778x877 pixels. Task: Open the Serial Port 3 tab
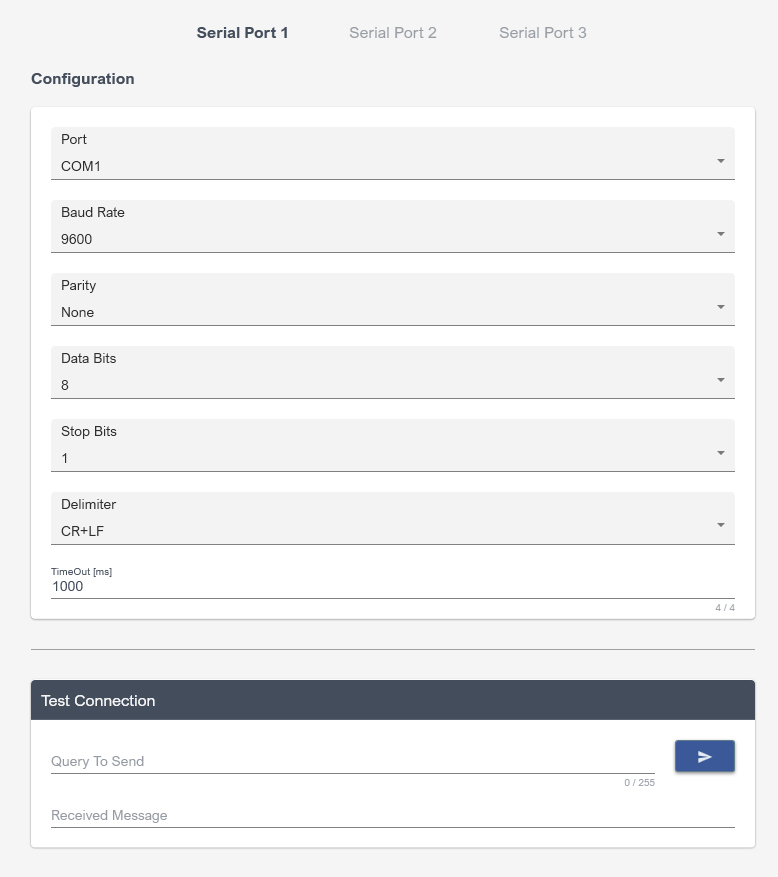click(x=543, y=33)
